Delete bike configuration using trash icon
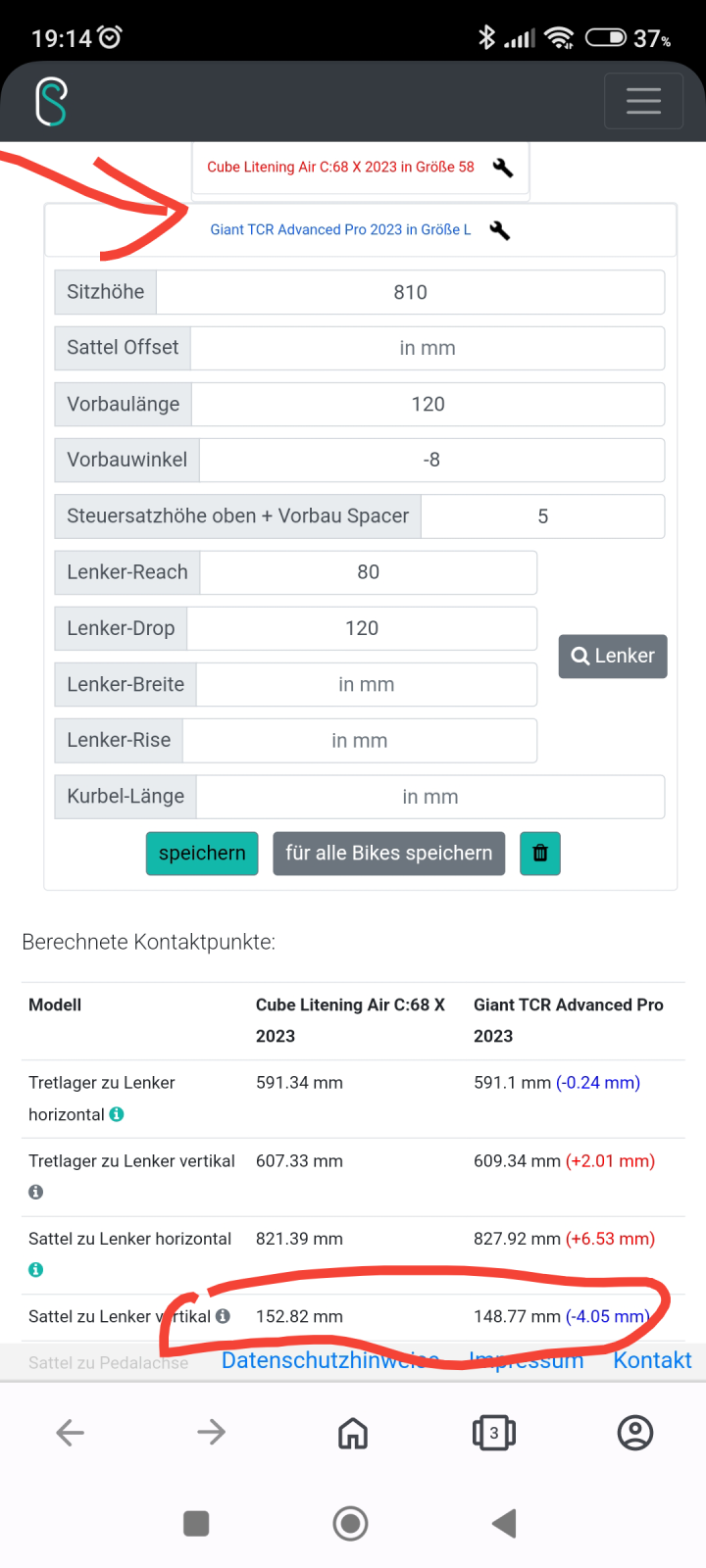706x1568 pixels. pos(539,853)
